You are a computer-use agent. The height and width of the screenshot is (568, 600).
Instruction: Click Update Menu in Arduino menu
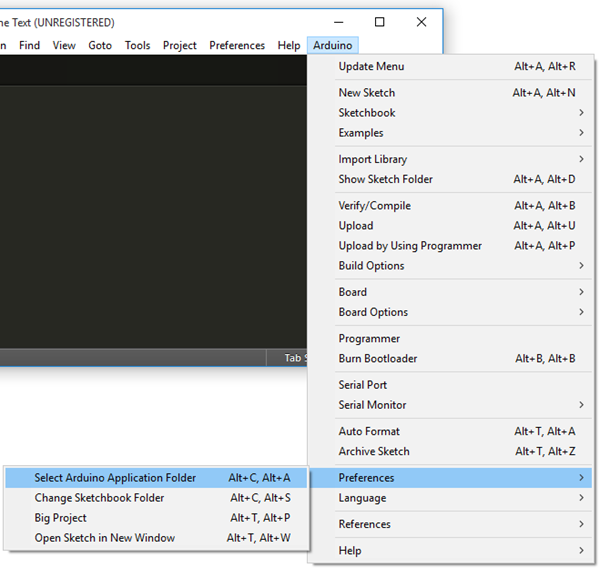click(371, 67)
